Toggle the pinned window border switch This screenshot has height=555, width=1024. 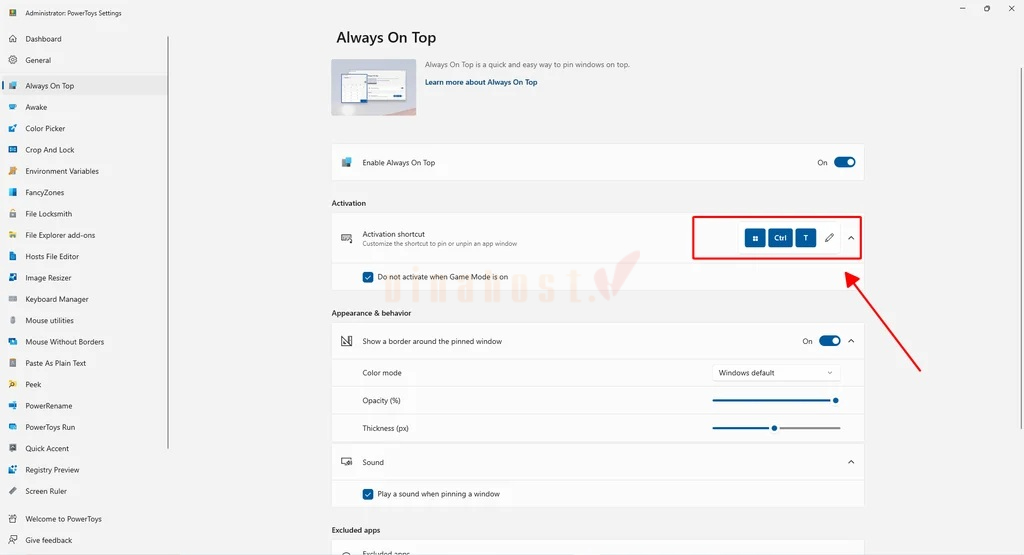click(x=829, y=341)
